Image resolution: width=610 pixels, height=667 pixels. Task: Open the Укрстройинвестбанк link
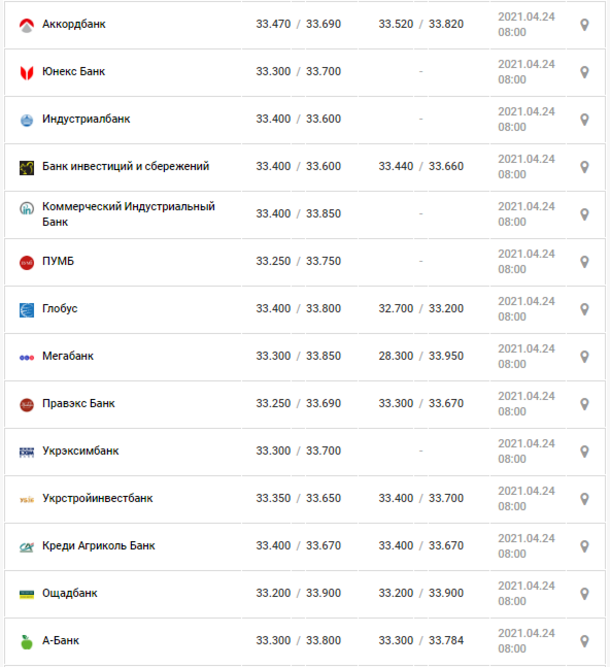point(97,498)
